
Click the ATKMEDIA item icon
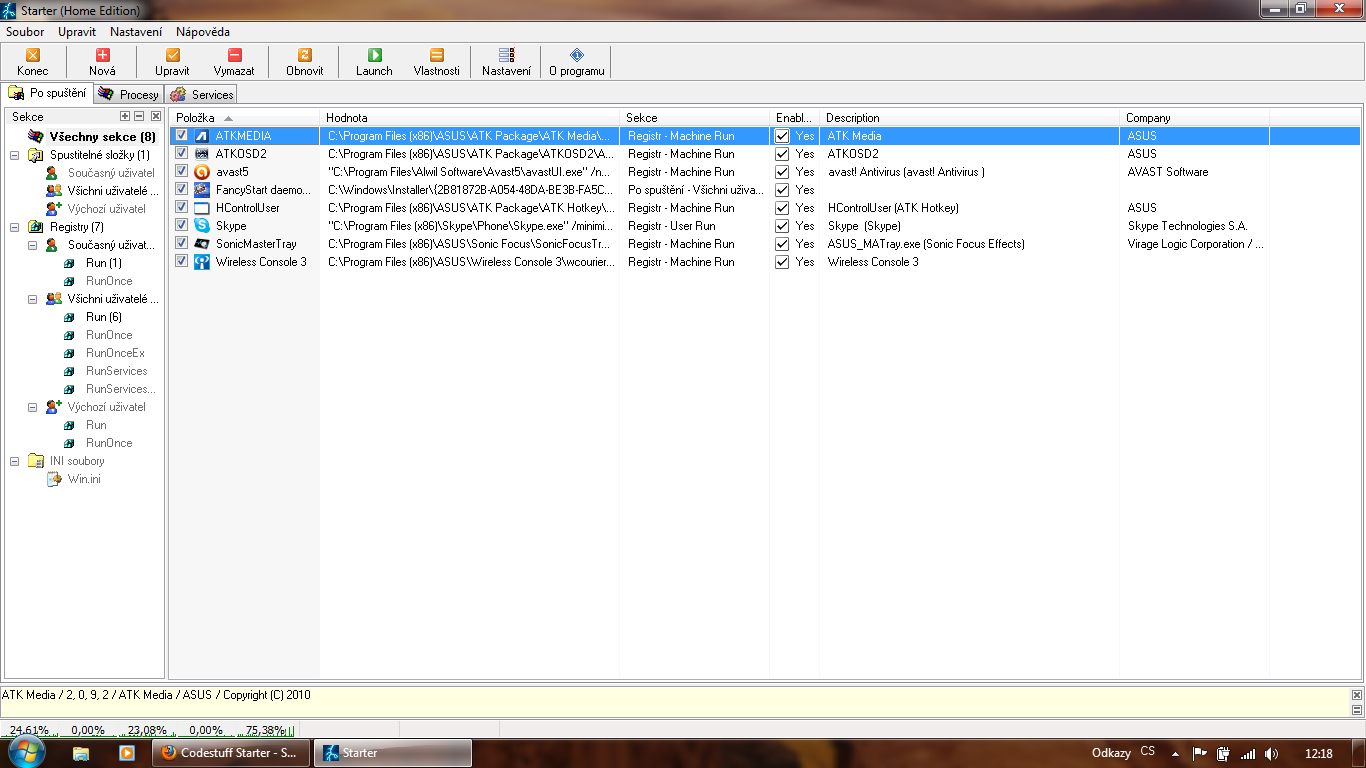[x=202, y=136]
